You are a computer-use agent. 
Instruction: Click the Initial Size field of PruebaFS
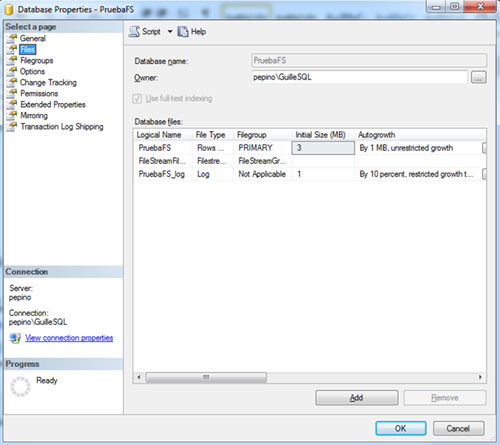click(323, 148)
